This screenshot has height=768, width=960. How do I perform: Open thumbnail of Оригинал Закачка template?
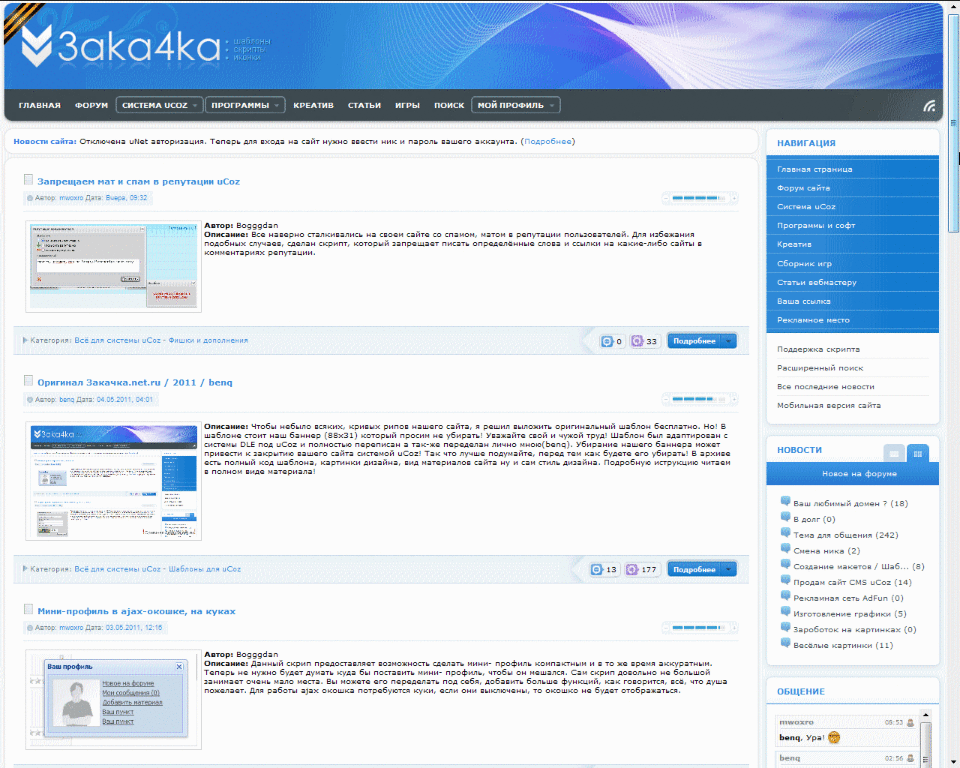coord(113,481)
